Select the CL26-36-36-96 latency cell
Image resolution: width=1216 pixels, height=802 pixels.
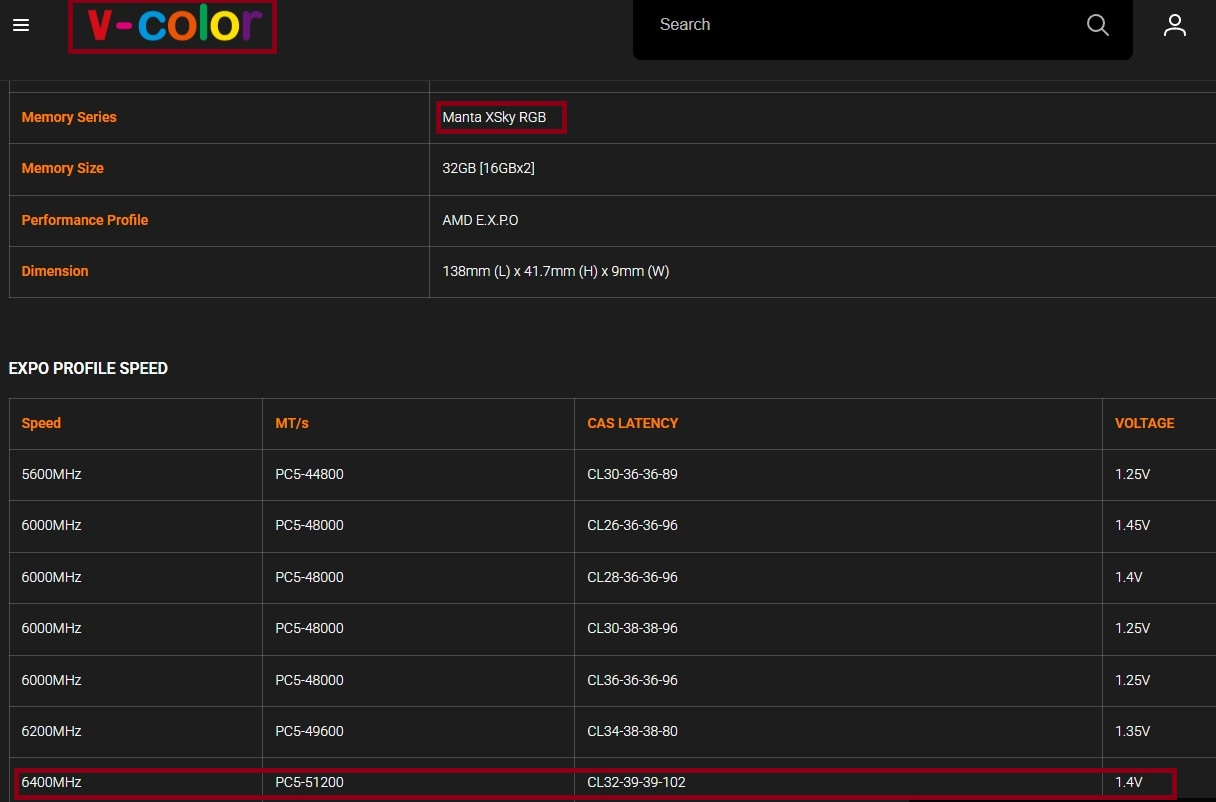click(632, 525)
